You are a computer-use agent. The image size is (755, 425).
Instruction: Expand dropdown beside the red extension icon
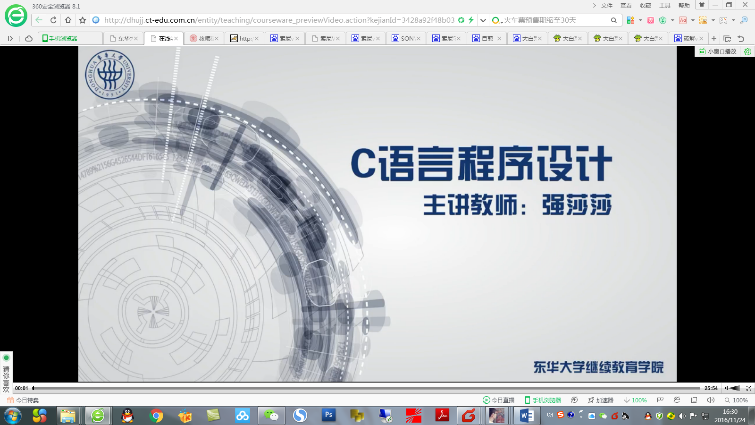(693, 20)
